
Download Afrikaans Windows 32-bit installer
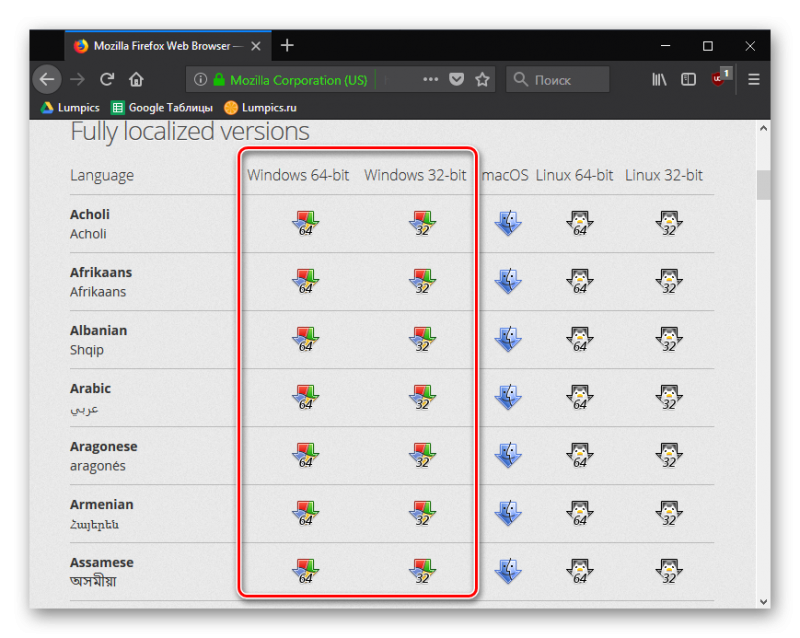click(422, 281)
